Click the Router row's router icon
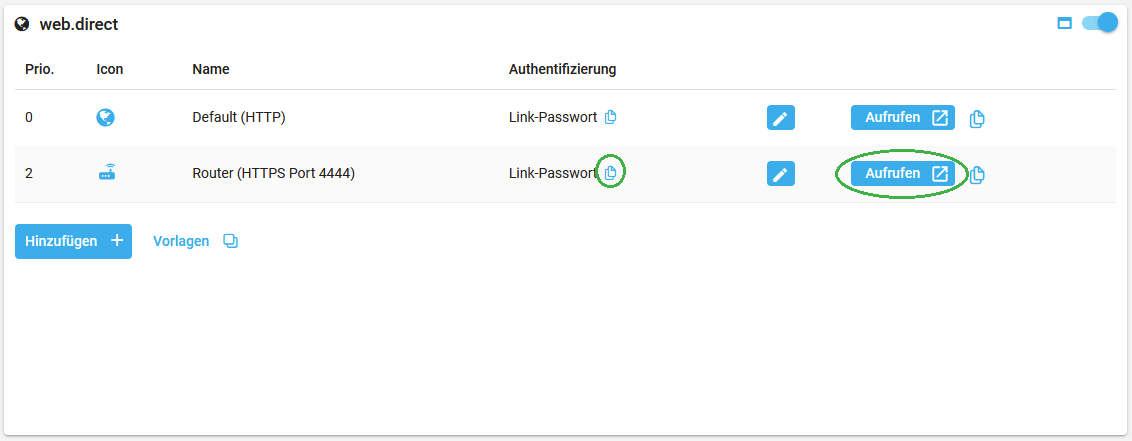The width and height of the screenshot is (1132, 441). (x=108, y=173)
